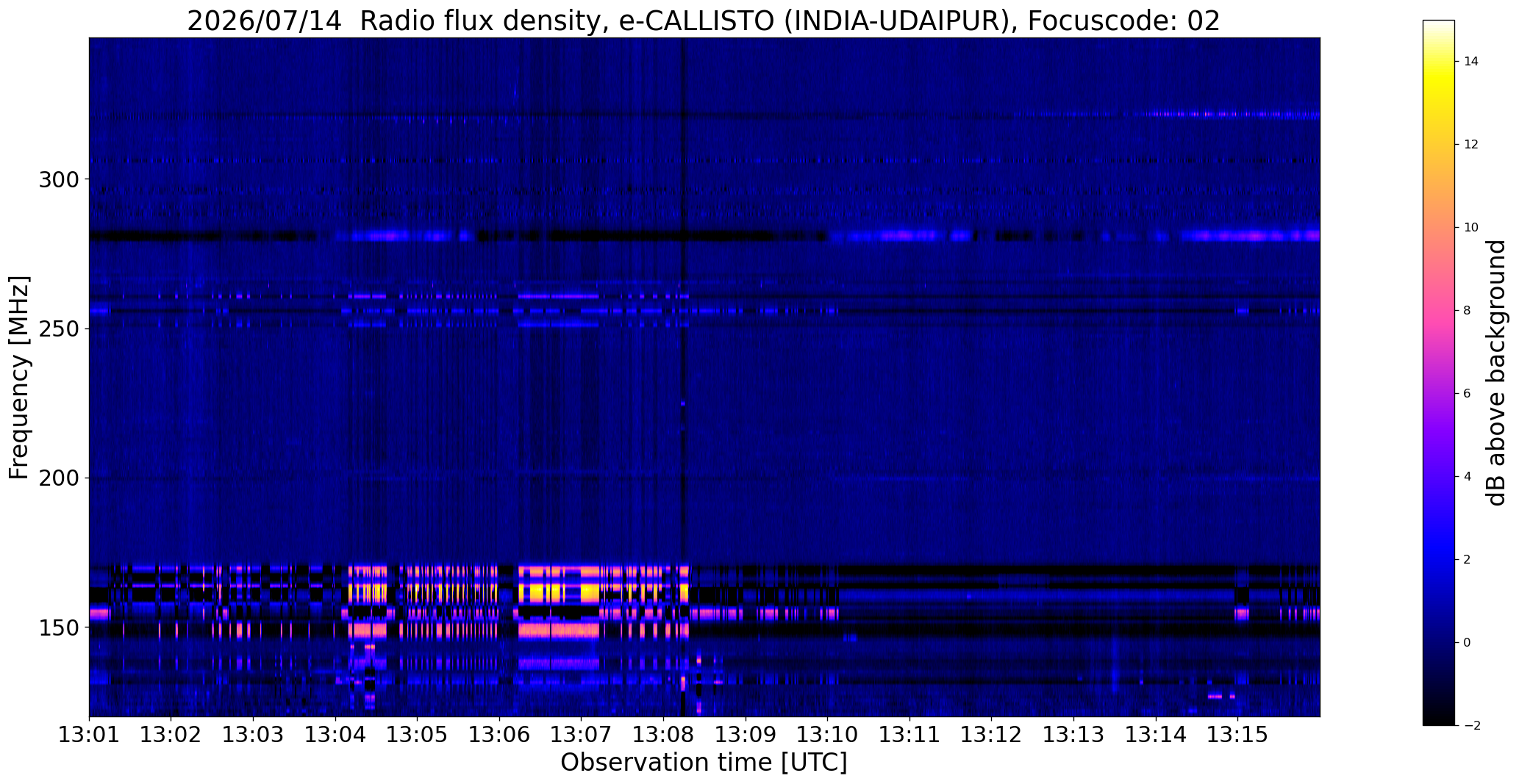The height and width of the screenshot is (784, 1519).
Task: Click the 13:15 time axis label
Action: [x=1237, y=734]
